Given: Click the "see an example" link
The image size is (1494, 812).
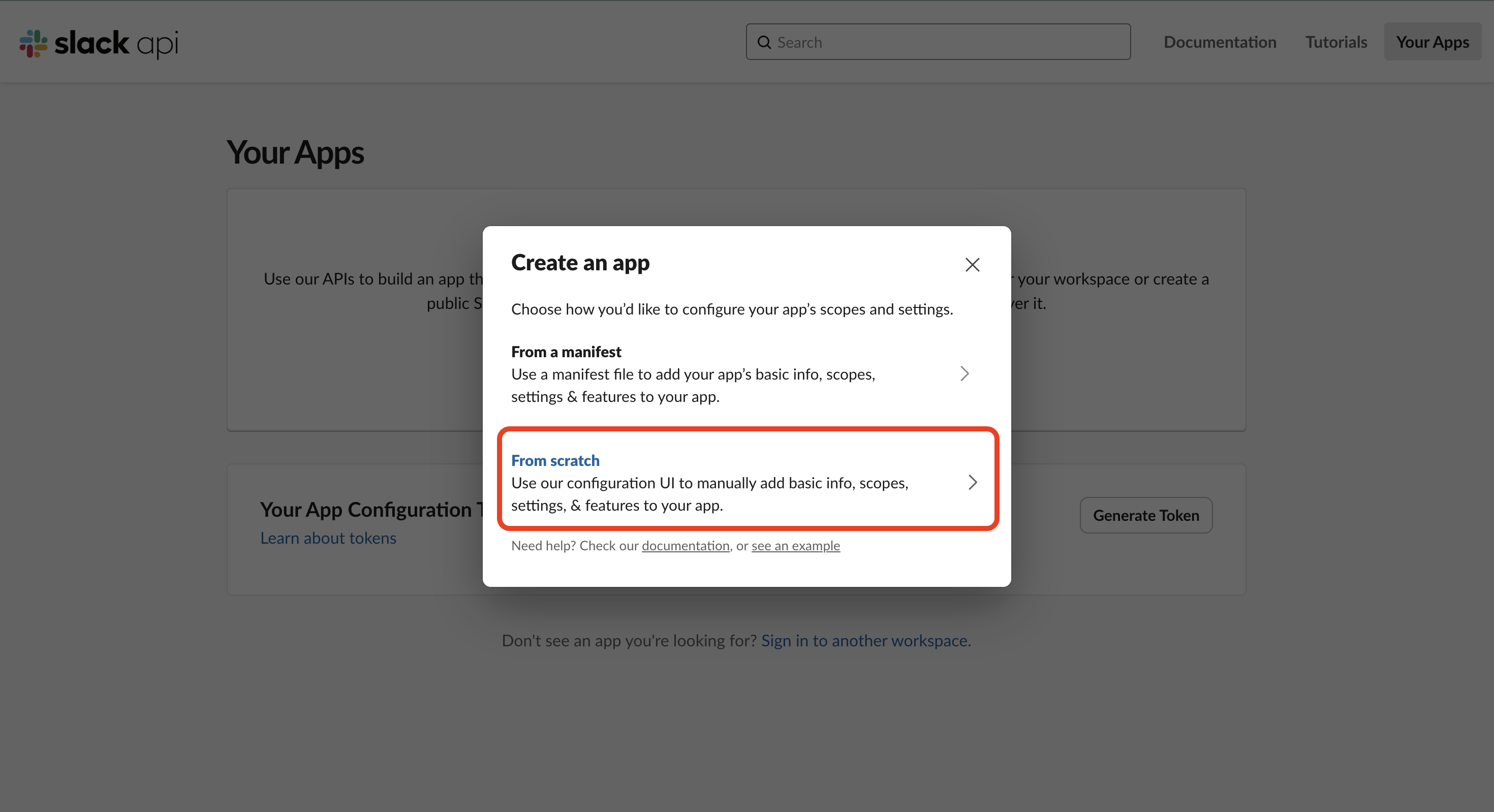Looking at the screenshot, I should (x=795, y=545).
